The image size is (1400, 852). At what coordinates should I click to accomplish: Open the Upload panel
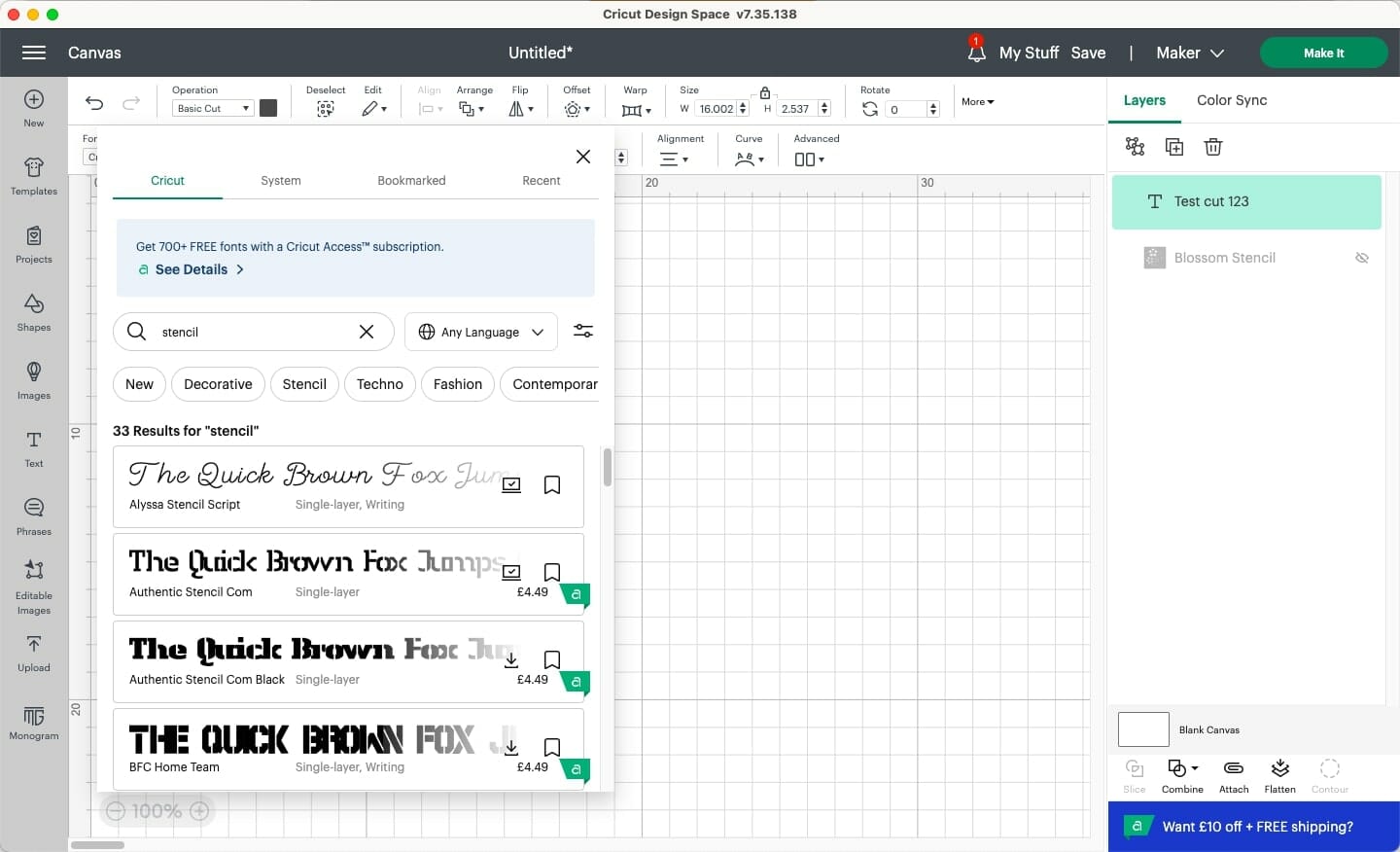coord(34,653)
